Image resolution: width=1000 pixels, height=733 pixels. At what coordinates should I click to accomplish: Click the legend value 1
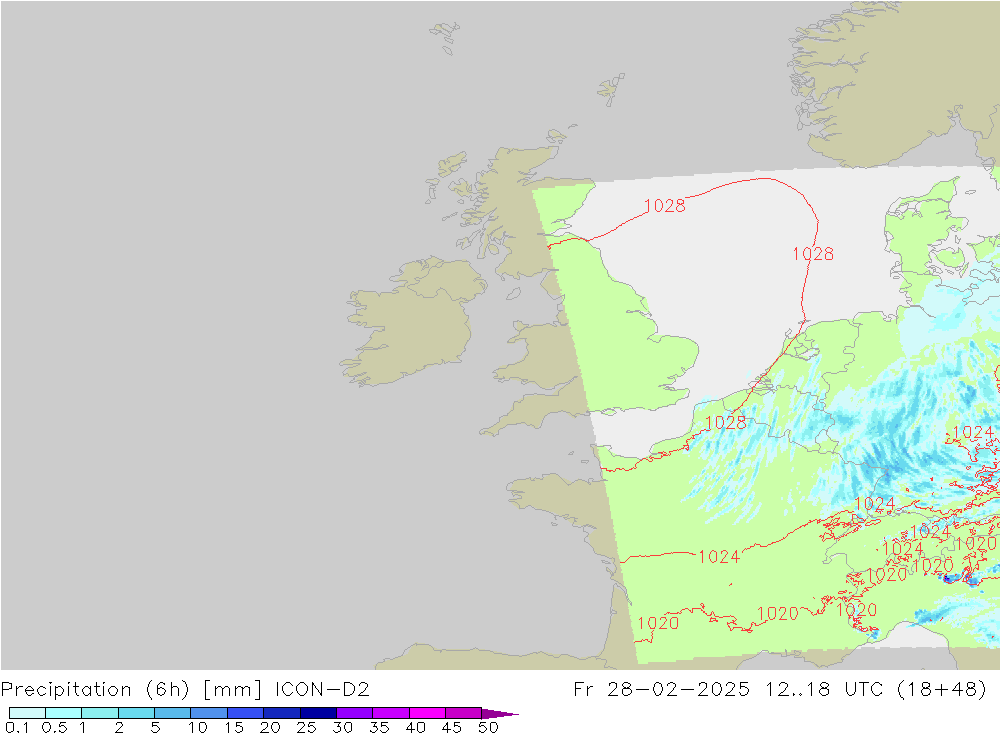pos(83,727)
